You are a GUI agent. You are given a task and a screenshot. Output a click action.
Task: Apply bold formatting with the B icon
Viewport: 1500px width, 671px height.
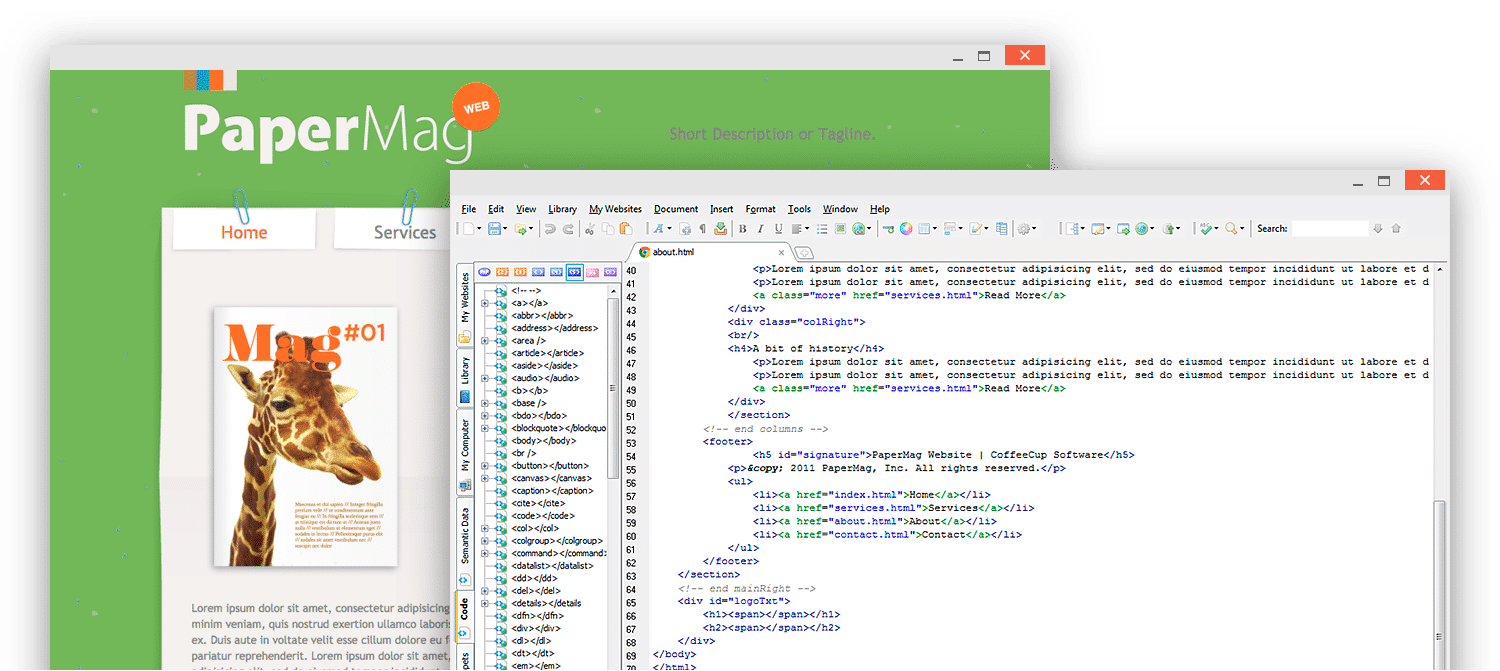[x=742, y=229]
